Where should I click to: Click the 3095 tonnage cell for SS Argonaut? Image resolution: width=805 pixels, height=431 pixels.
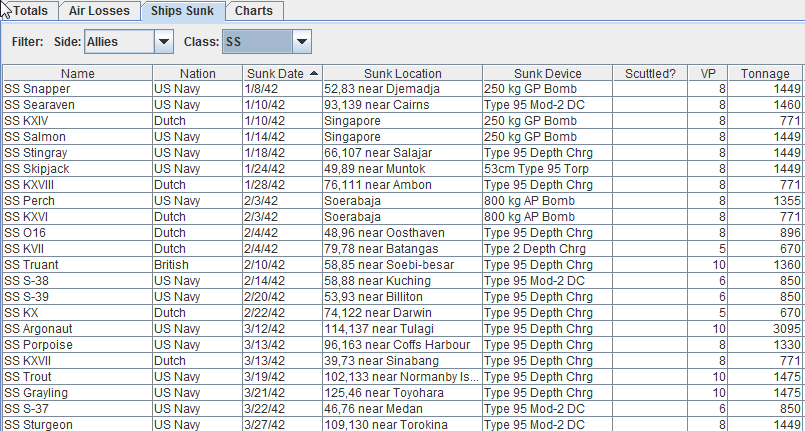click(765, 329)
